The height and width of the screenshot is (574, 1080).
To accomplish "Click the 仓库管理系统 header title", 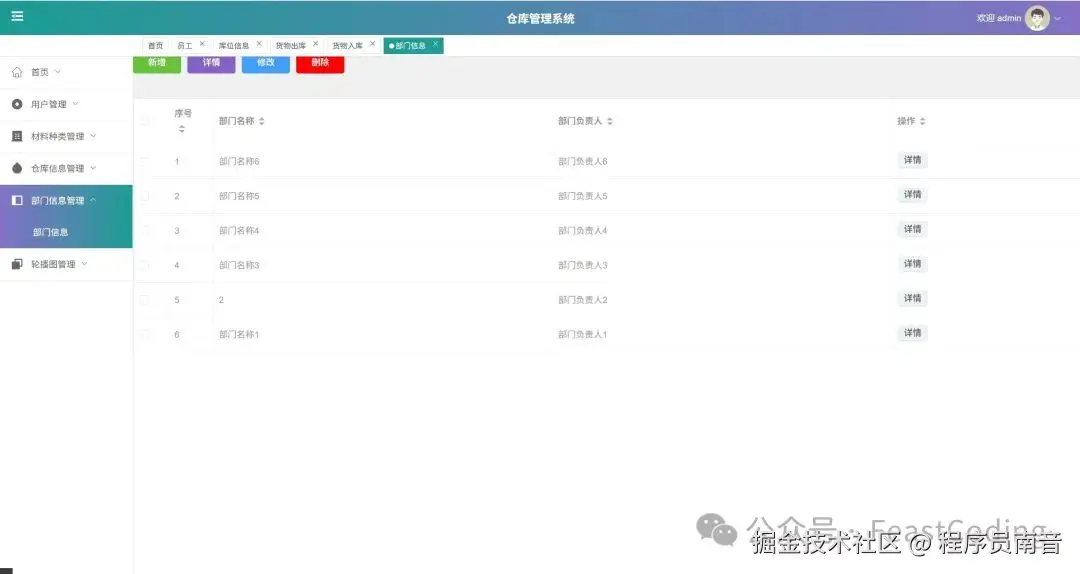I will pos(541,19).
